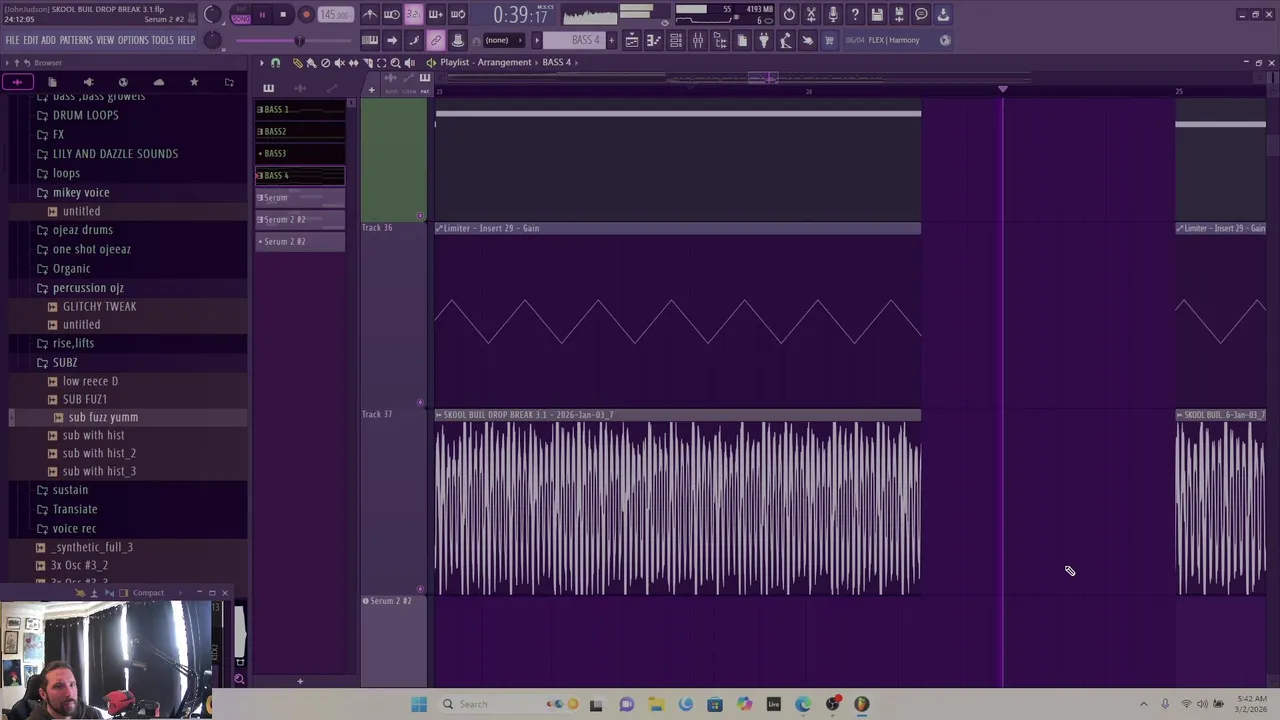Select the sub fuzz yumm sample
The width and height of the screenshot is (1280, 720).
pyautogui.click(x=103, y=417)
